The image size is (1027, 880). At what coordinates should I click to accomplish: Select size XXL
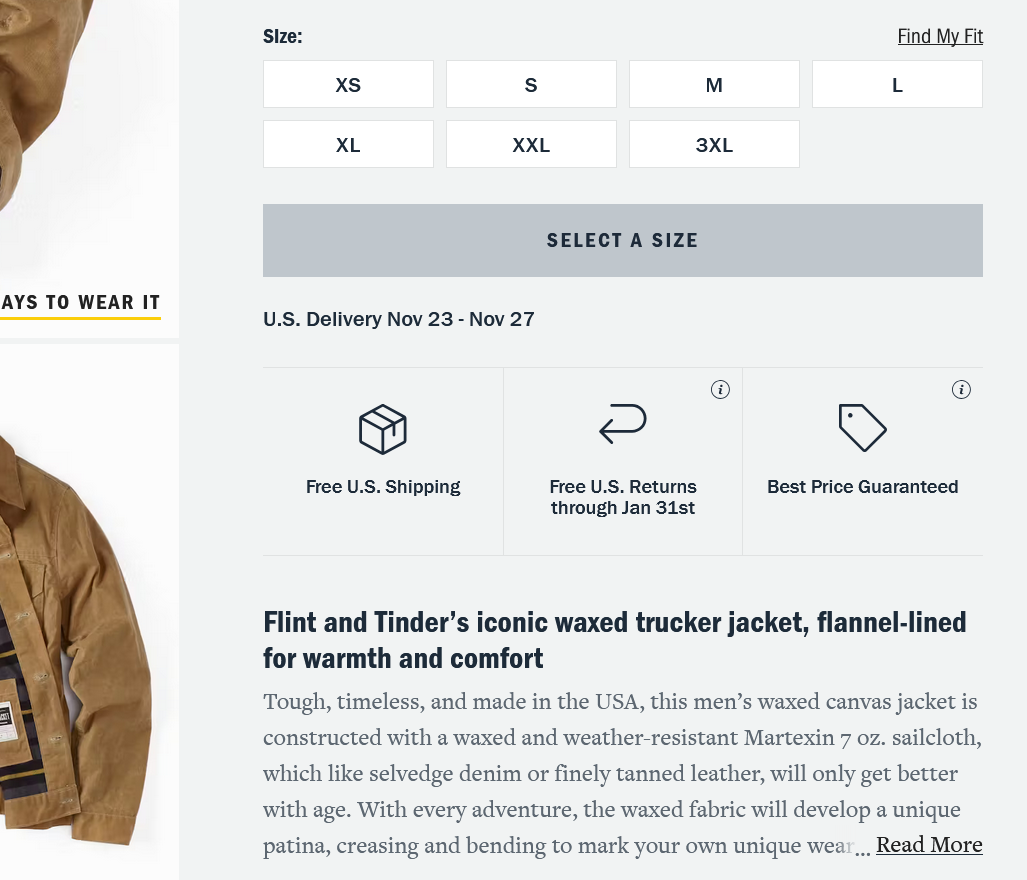531,145
